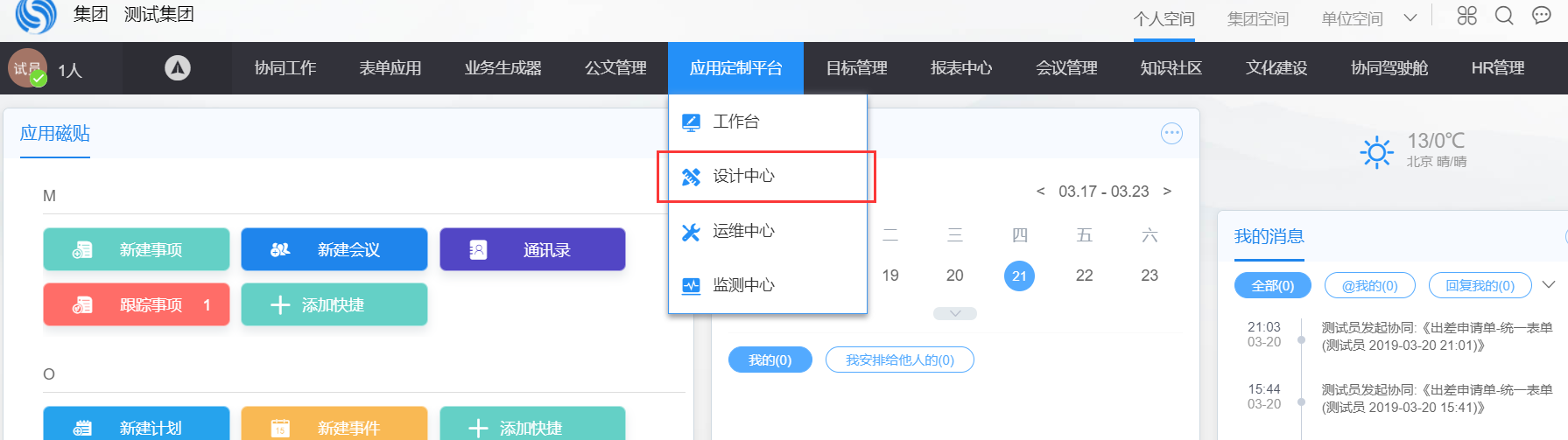Screen dimensions: 1568x440
Task: Filter messages by @我的(0)
Action: (x=1369, y=286)
